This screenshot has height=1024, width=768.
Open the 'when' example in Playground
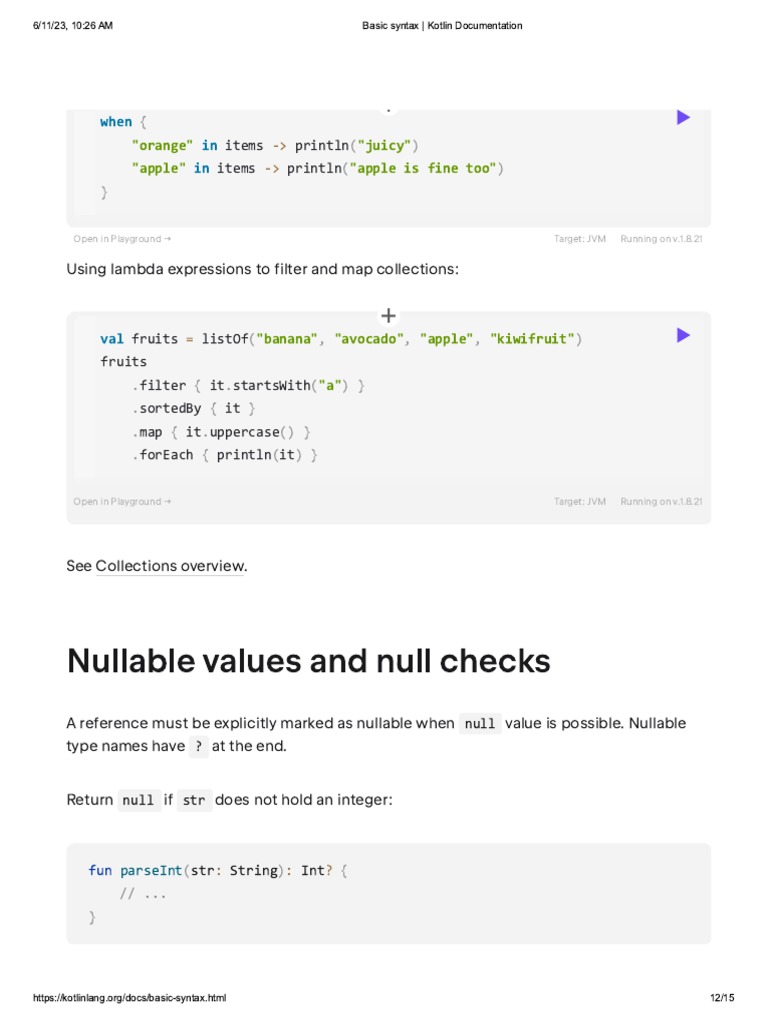122,239
